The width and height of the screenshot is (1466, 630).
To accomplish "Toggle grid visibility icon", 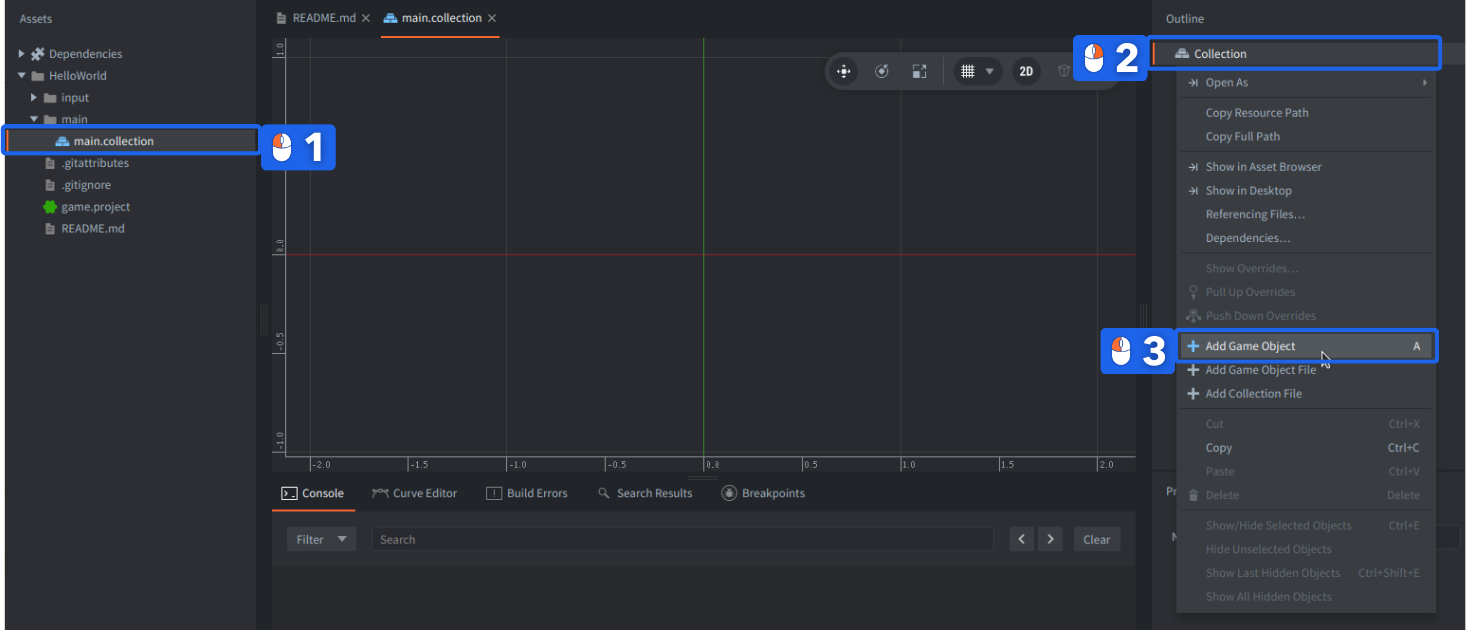I will coord(967,71).
